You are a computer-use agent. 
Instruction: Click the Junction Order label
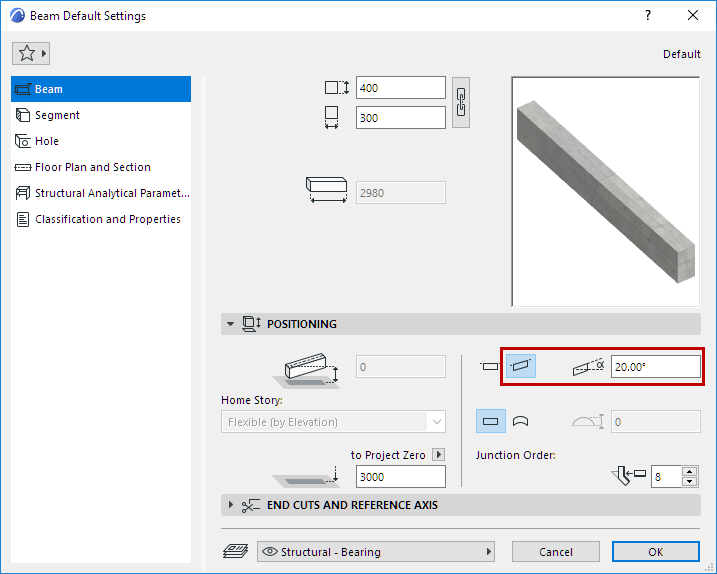[x=515, y=455]
